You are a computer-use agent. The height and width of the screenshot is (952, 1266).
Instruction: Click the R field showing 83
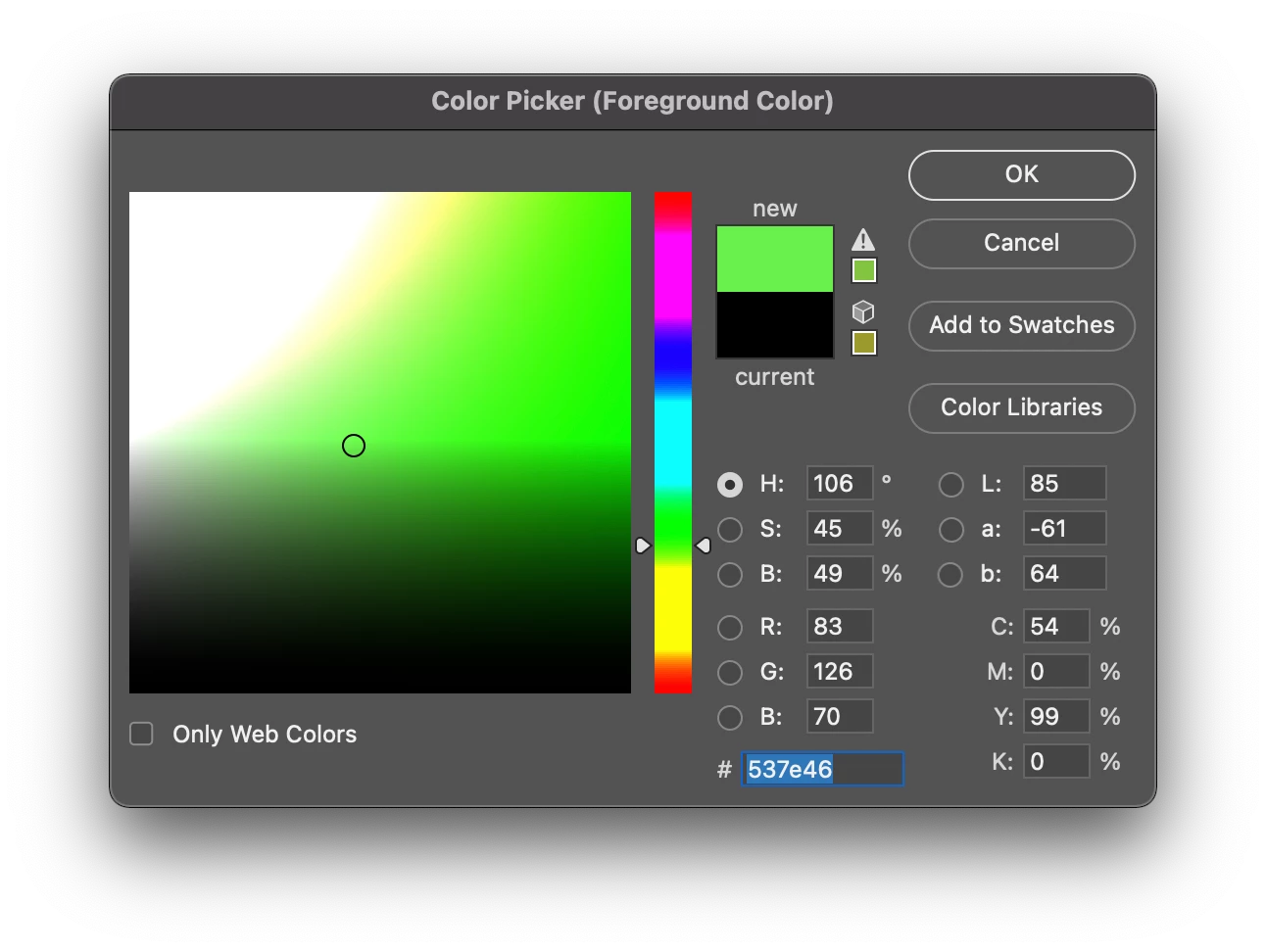(840, 627)
